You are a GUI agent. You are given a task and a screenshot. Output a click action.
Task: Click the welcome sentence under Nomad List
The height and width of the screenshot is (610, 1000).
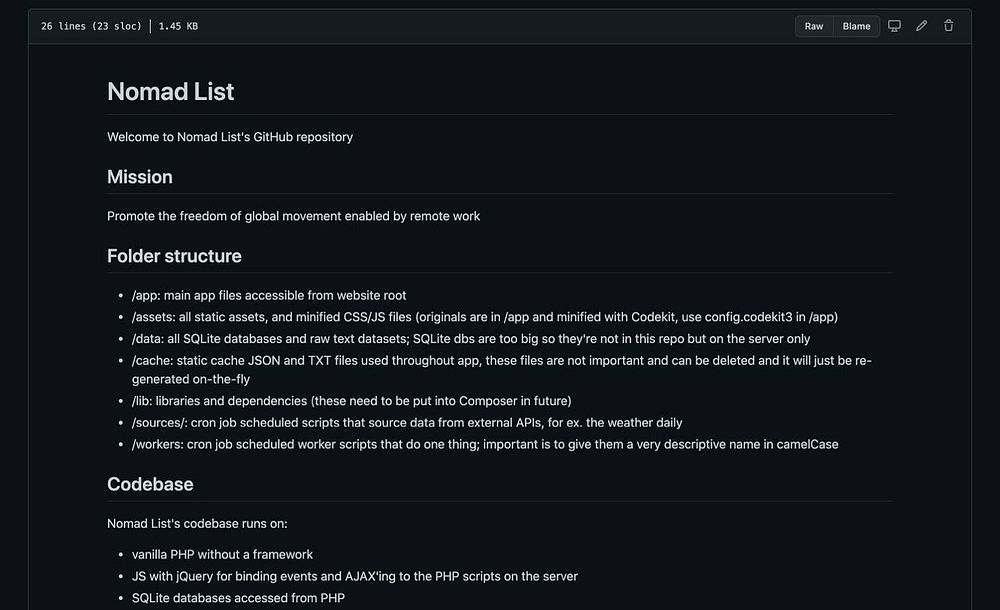[230, 137]
